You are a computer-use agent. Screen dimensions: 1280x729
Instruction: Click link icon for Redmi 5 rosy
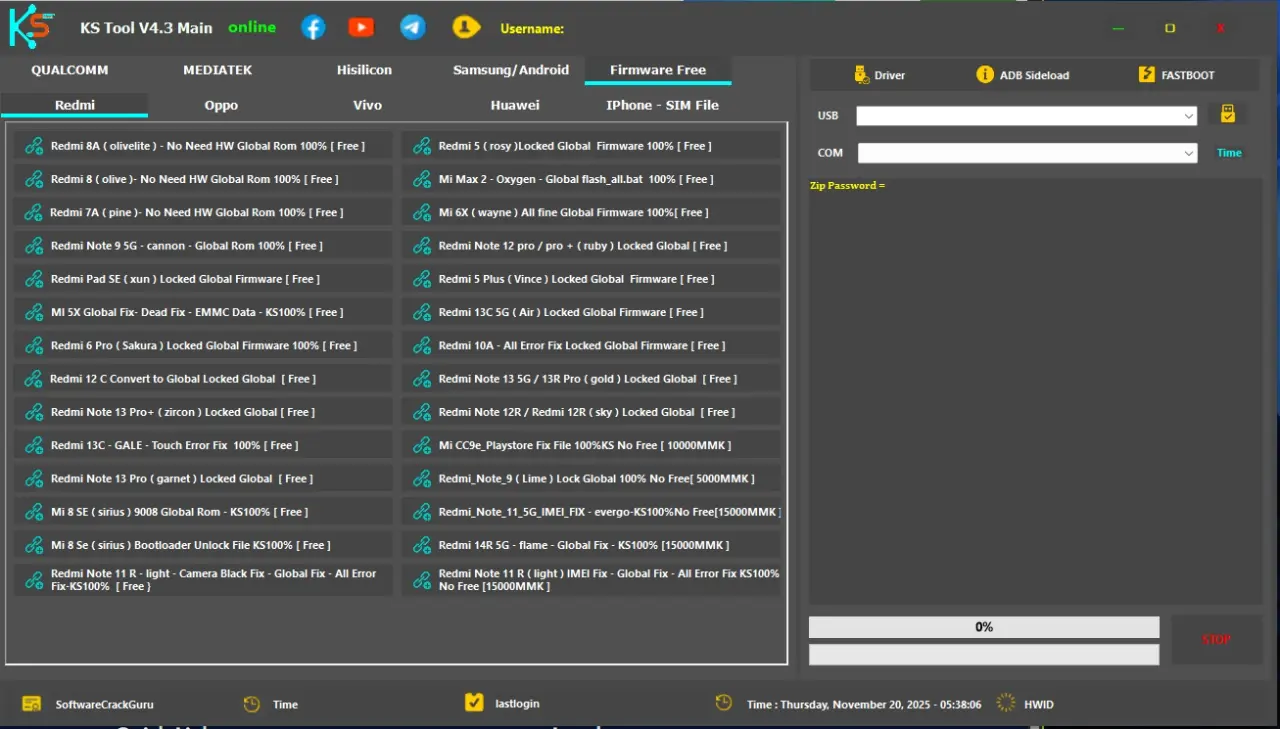coord(422,146)
